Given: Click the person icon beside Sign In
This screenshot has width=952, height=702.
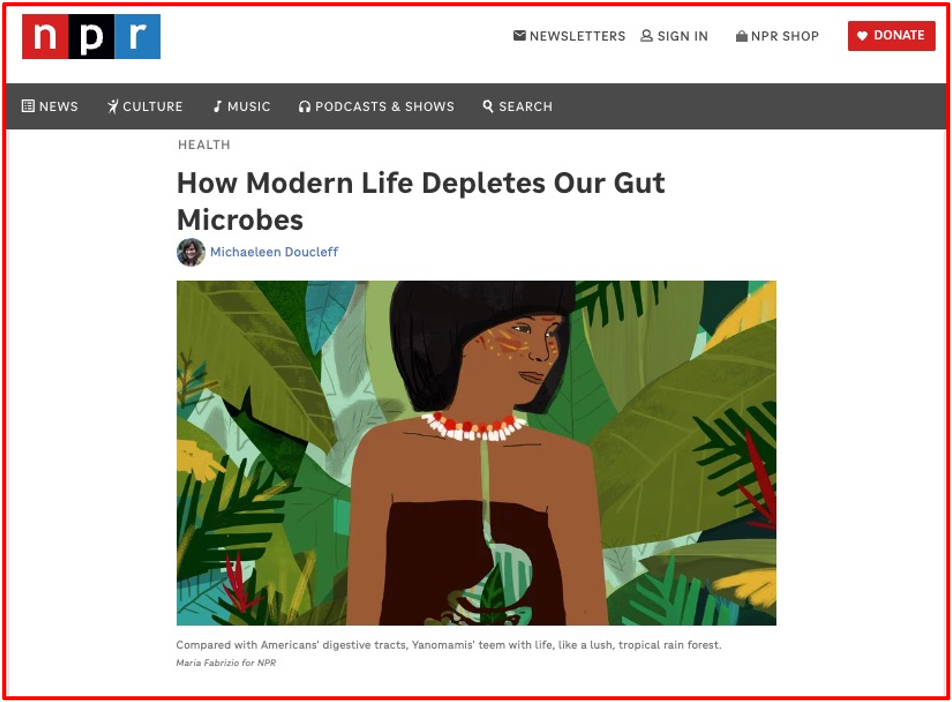Looking at the screenshot, I should [x=647, y=36].
